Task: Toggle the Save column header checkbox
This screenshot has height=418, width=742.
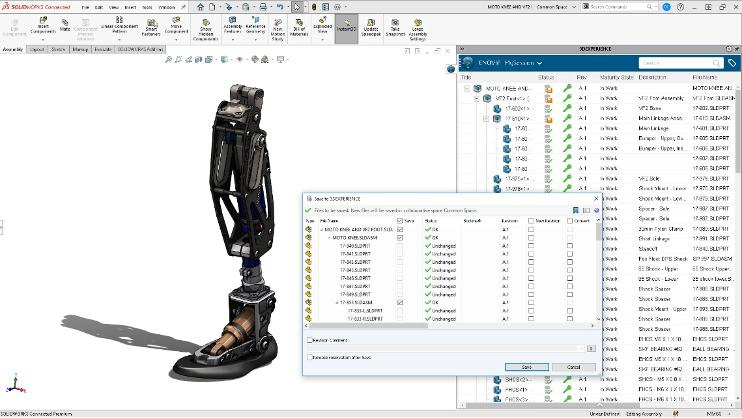Action: pyautogui.click(x=400, y=221)
